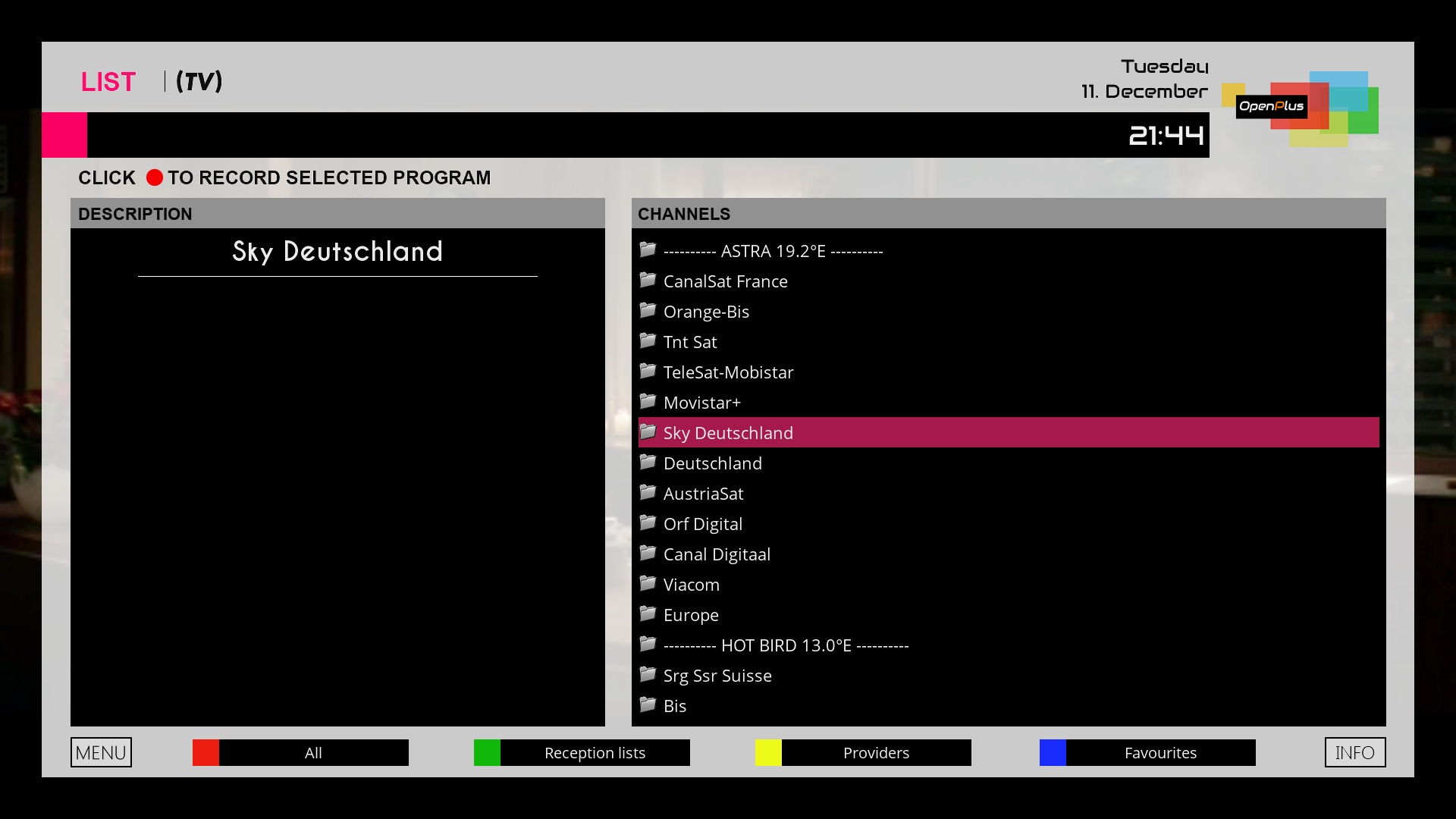
Task: Click the folder icon beside HOT BIRD 13.0°E
Action: point(648,644)
